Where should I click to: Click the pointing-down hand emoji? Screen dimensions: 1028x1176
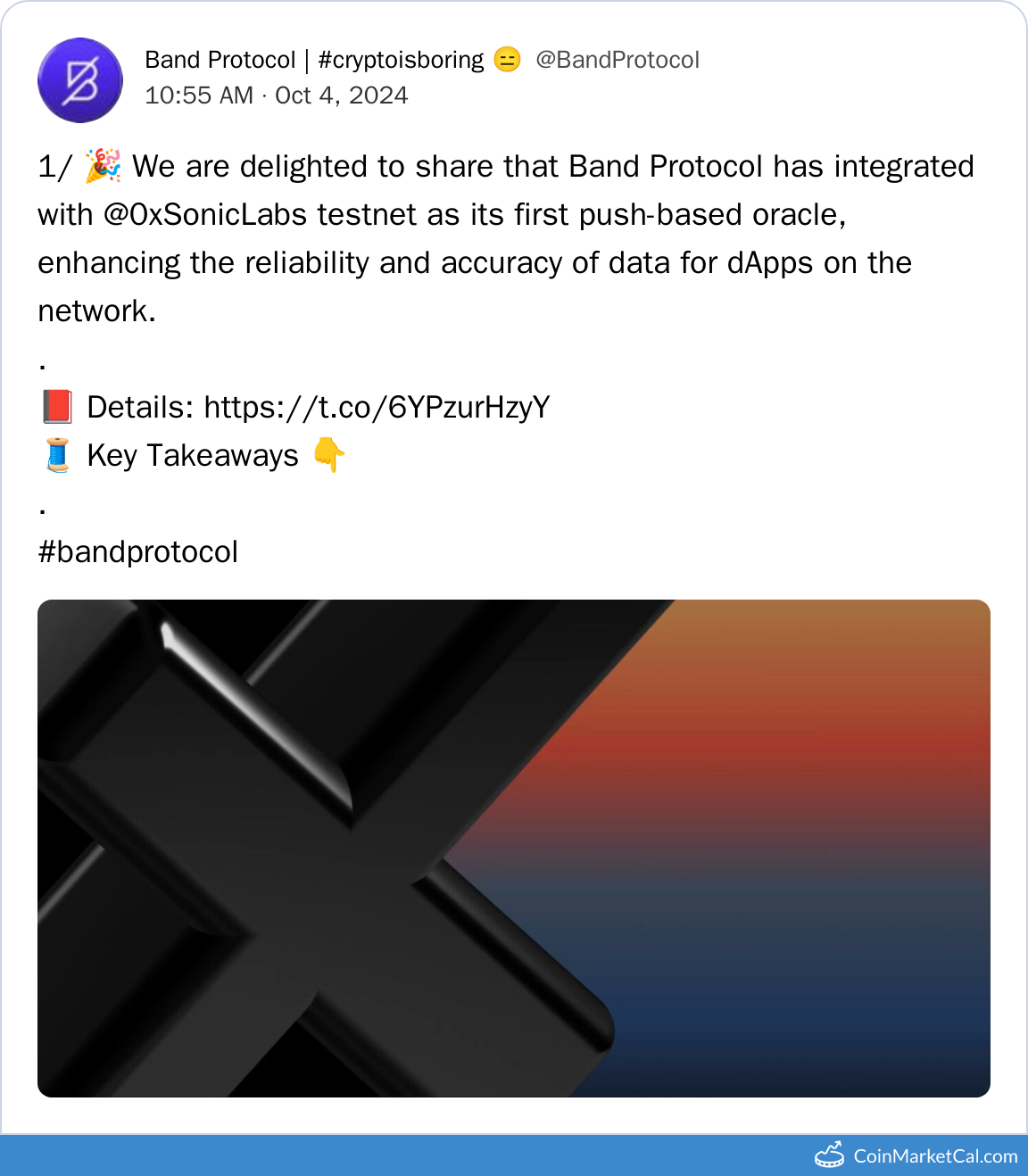329,455
